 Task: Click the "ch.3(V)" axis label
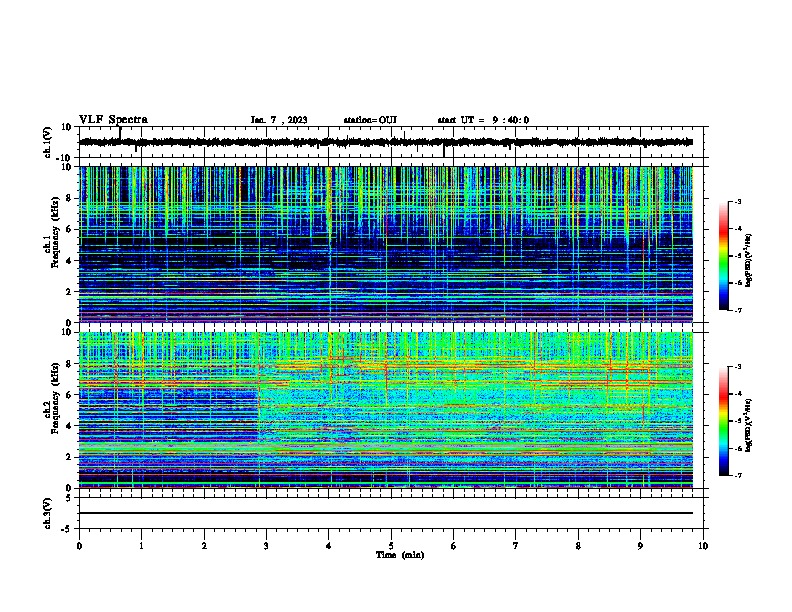pyautogui.click(x=47, y=513)
